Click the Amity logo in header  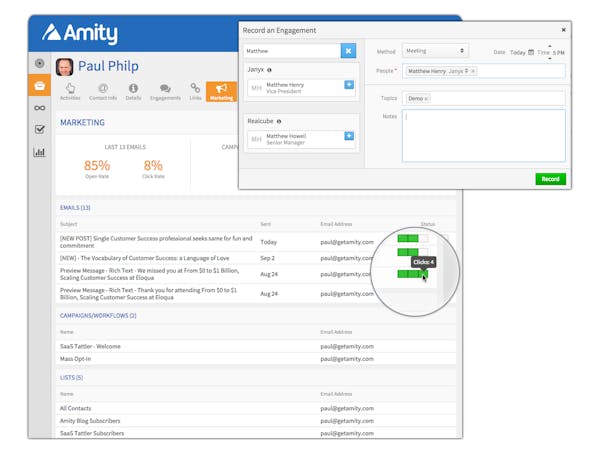tap(80, 33)
